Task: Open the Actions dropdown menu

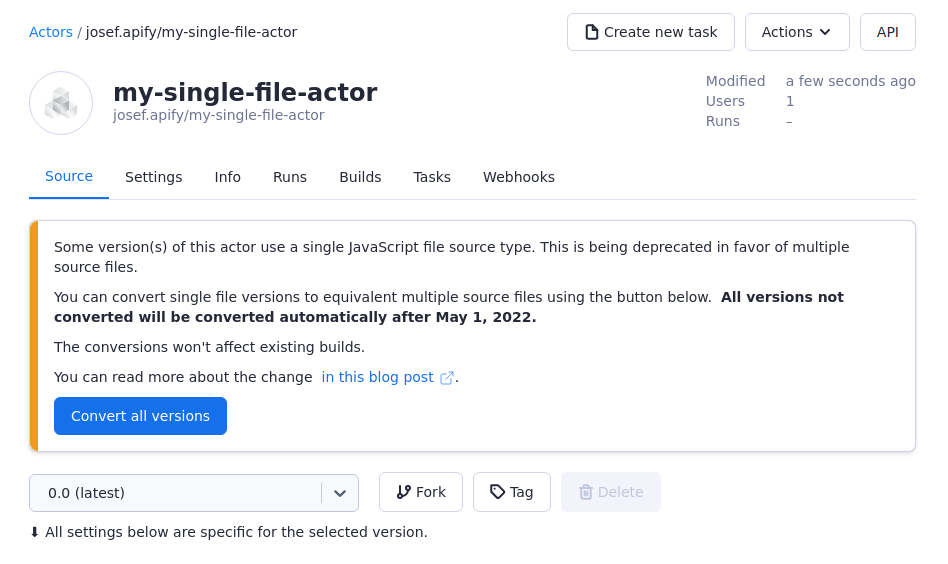Action: 797,32
